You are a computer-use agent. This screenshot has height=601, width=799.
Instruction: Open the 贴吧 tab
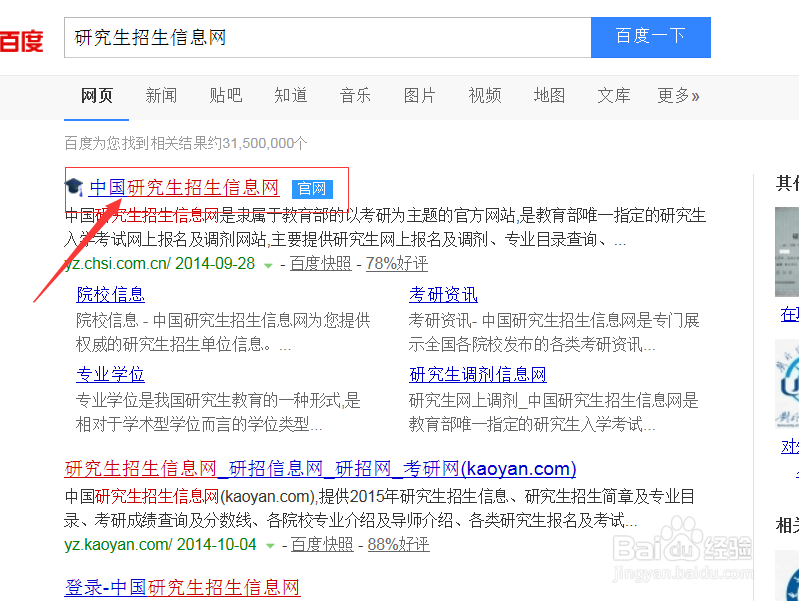tap(225, 95)
